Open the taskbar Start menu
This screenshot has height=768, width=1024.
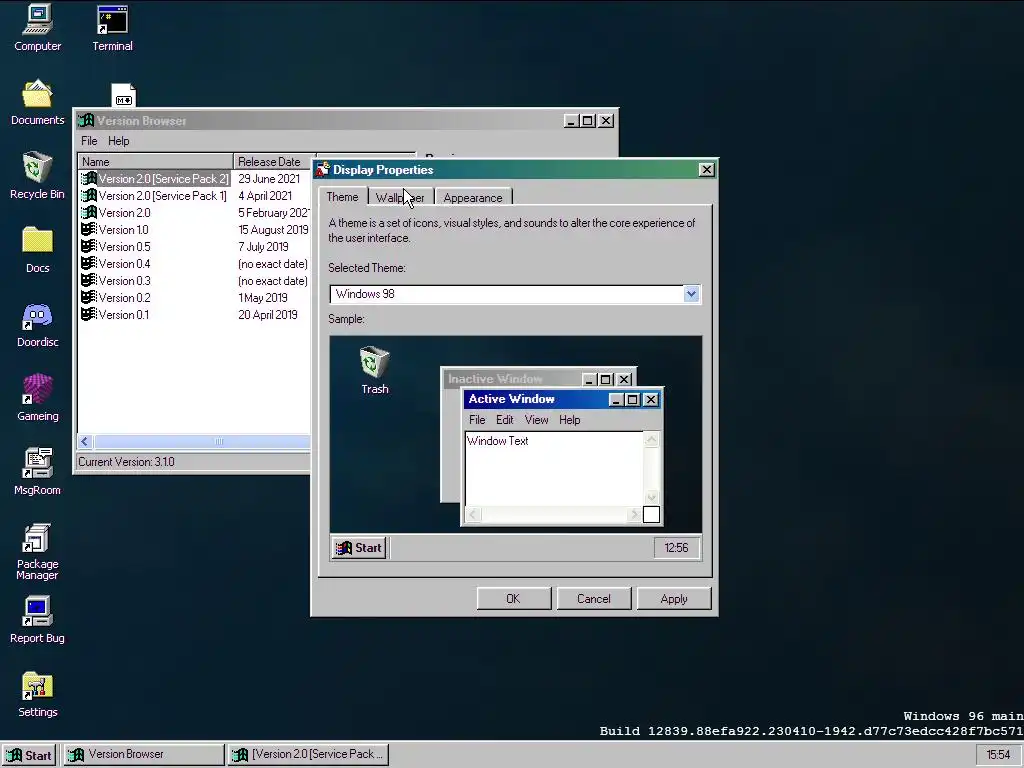click(30, 756)
